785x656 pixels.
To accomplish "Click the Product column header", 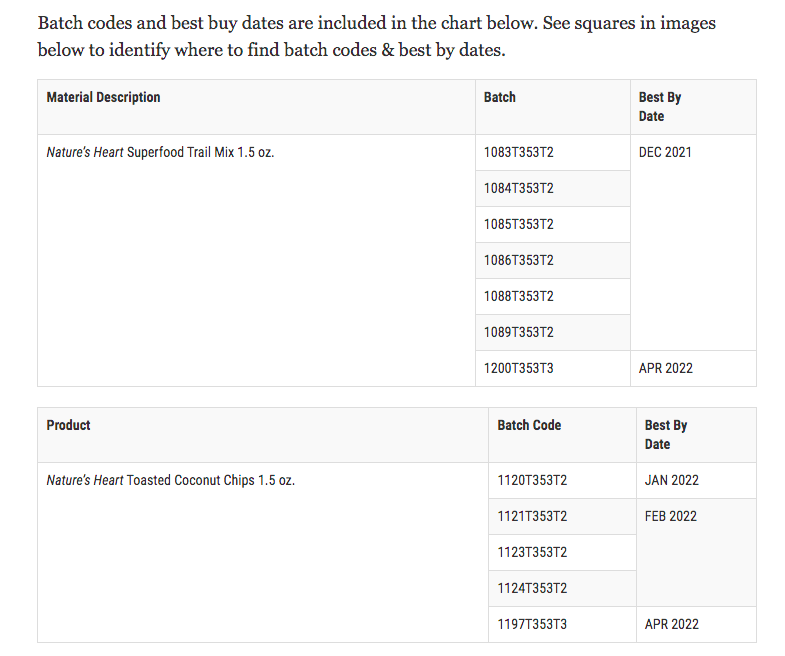I will pos(68,425).
